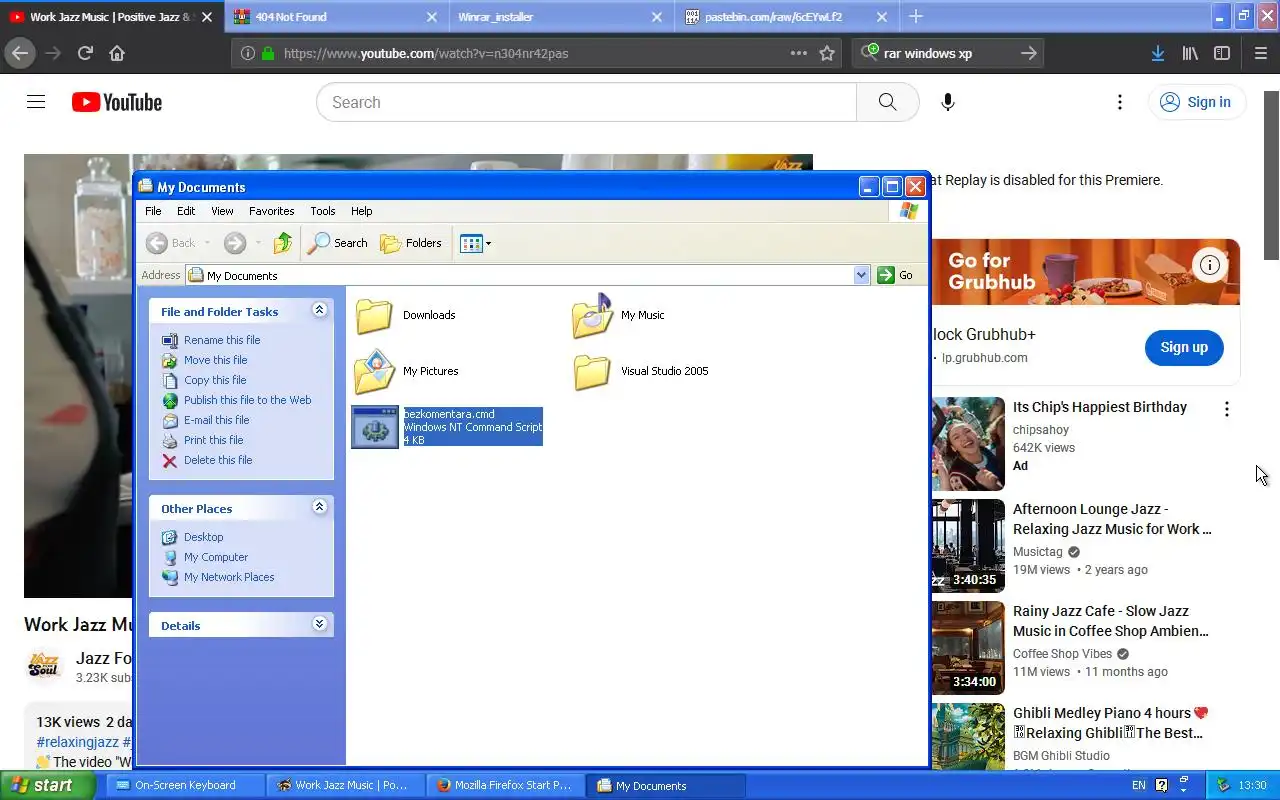Image resolution: width=1280 pixels, height=800 pixels.
Task: Toggle Firefox sidebar icon
Action: coord(1222,53)
